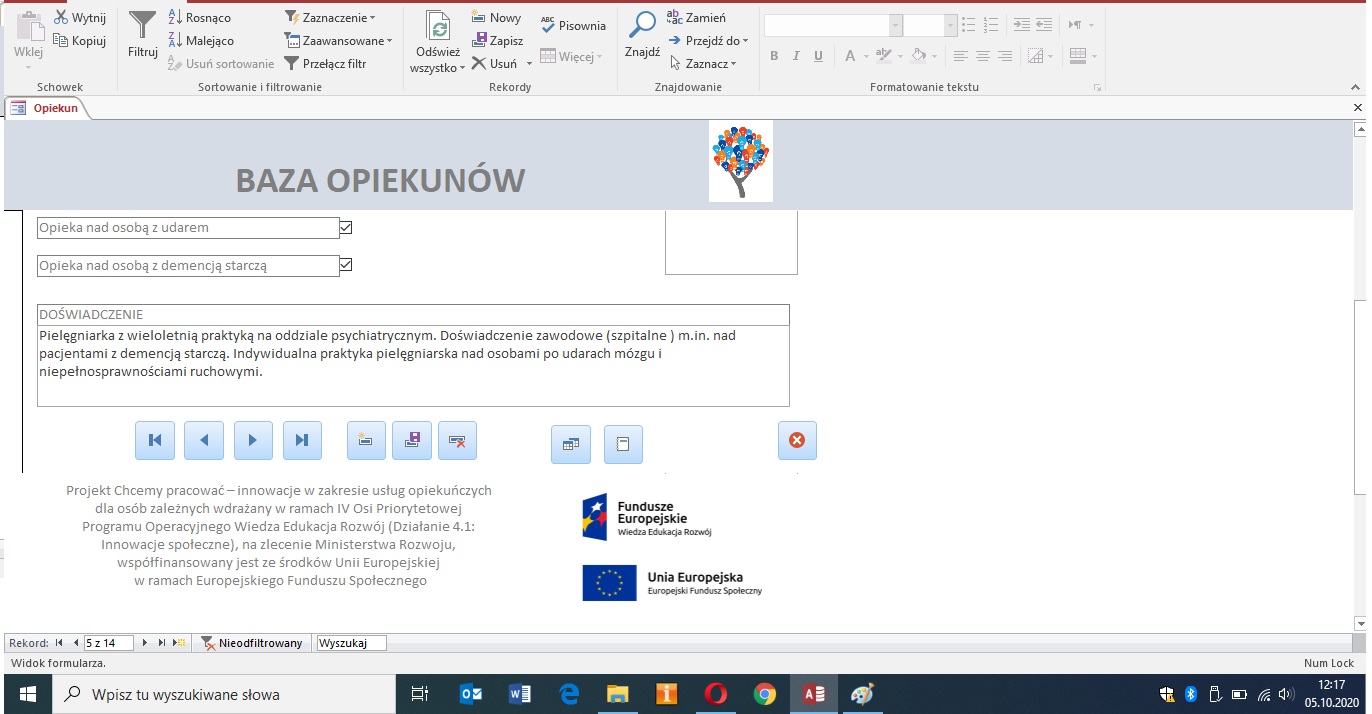Expand the Zaznaczenie dropdown
The image size is (1372, 714).
point(330,18)
